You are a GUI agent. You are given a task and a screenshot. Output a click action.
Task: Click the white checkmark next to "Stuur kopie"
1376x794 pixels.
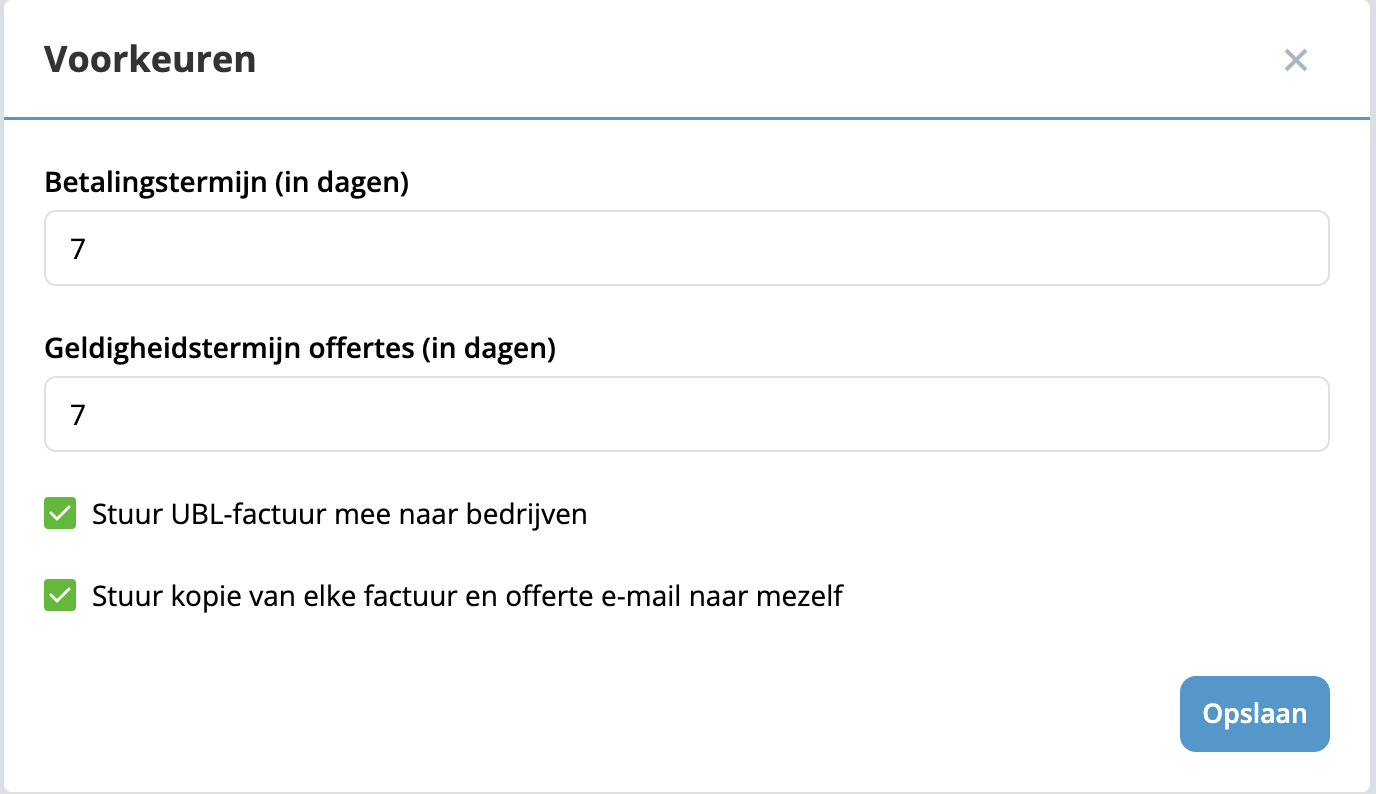(61, 596)
